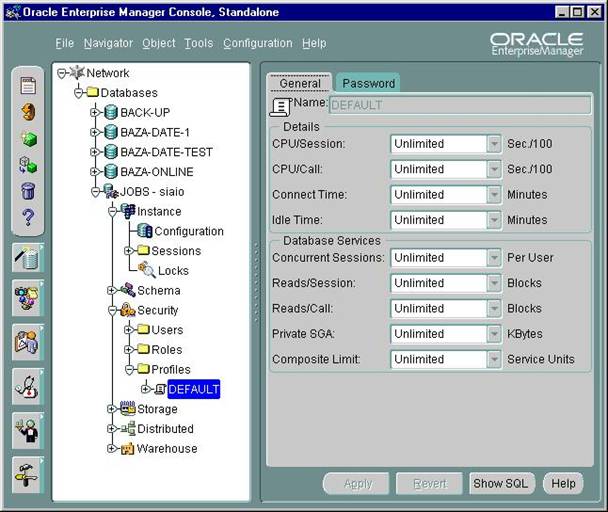The width and height of the screenshot is (608, 512).
Task: Click the trash can icon in left toolbar
Action: tap(28, 190)
